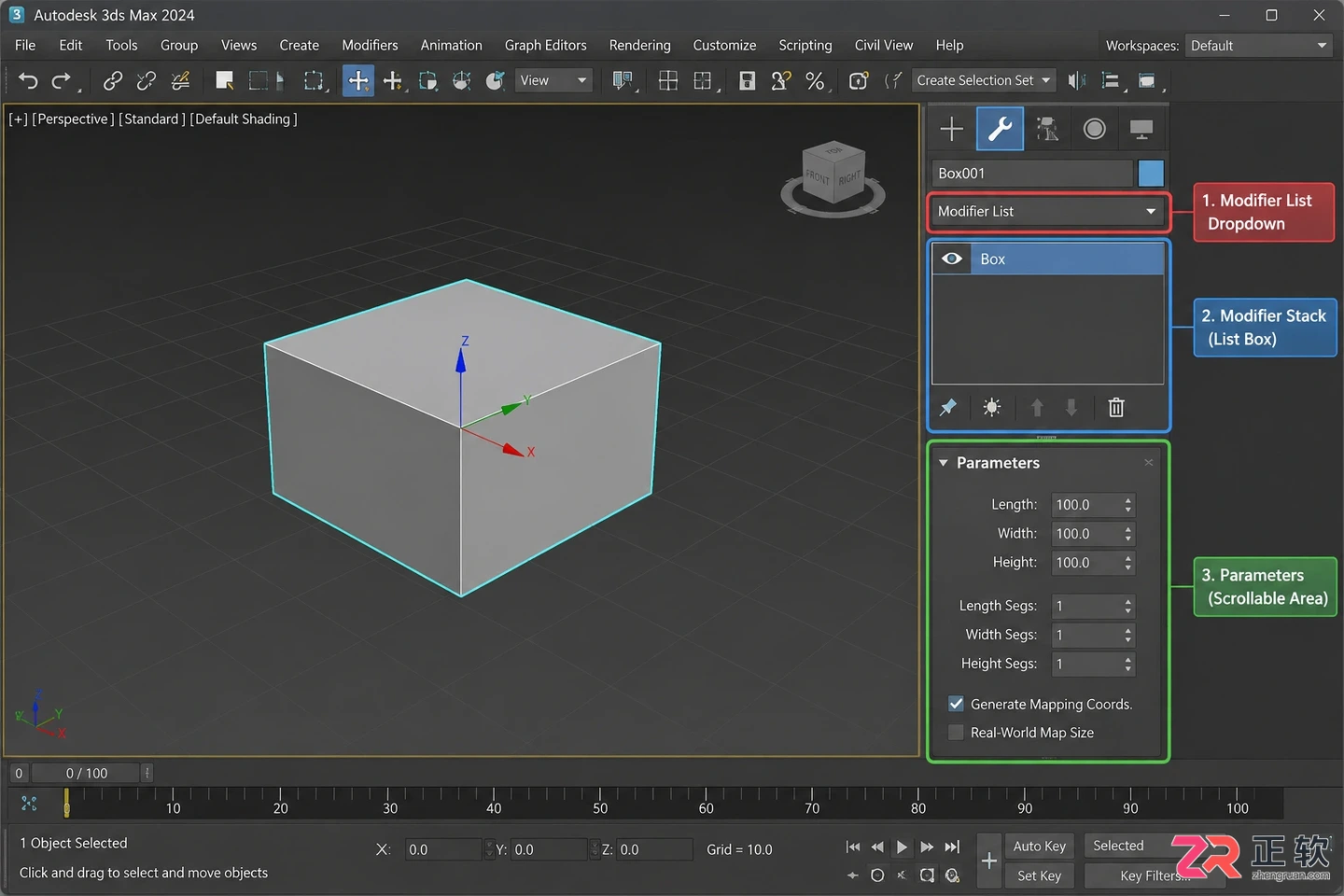1344x896 pixels.
Task: Open the Display panel tab
Action: [1141, 129]
